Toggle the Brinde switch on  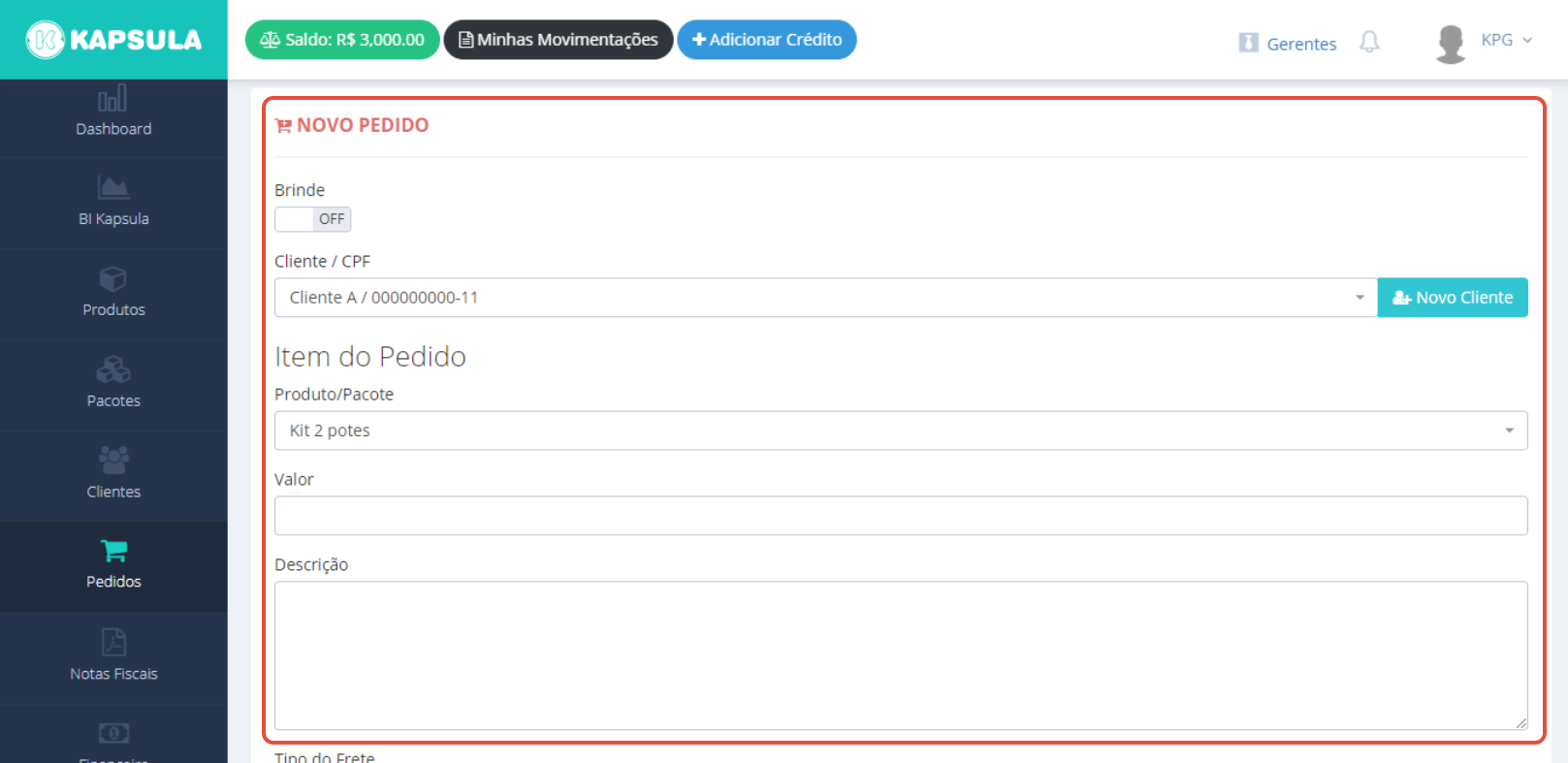point(312,219)
